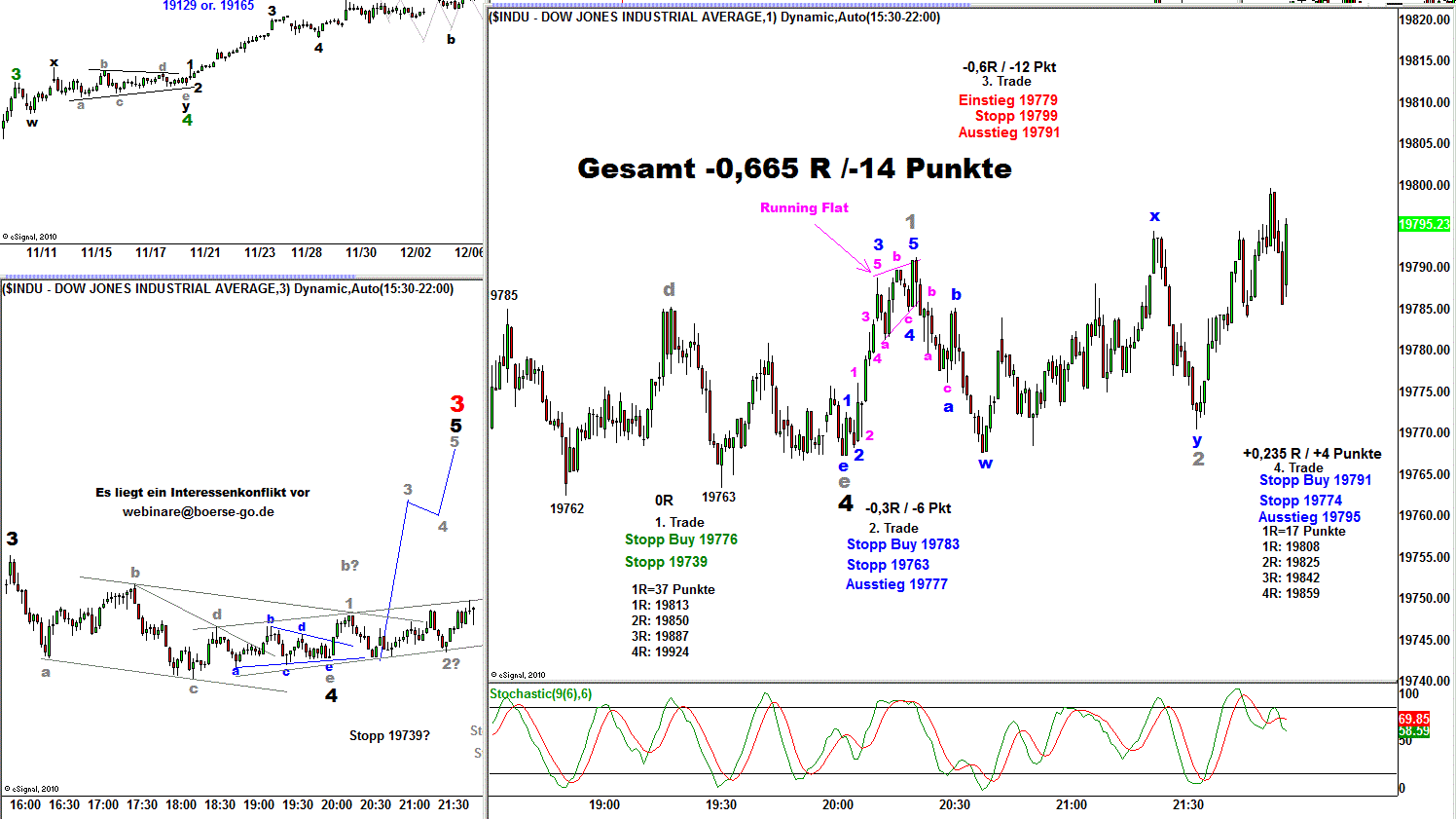Click the Stochastic(9(6),6) indicator label

point(540,694)
